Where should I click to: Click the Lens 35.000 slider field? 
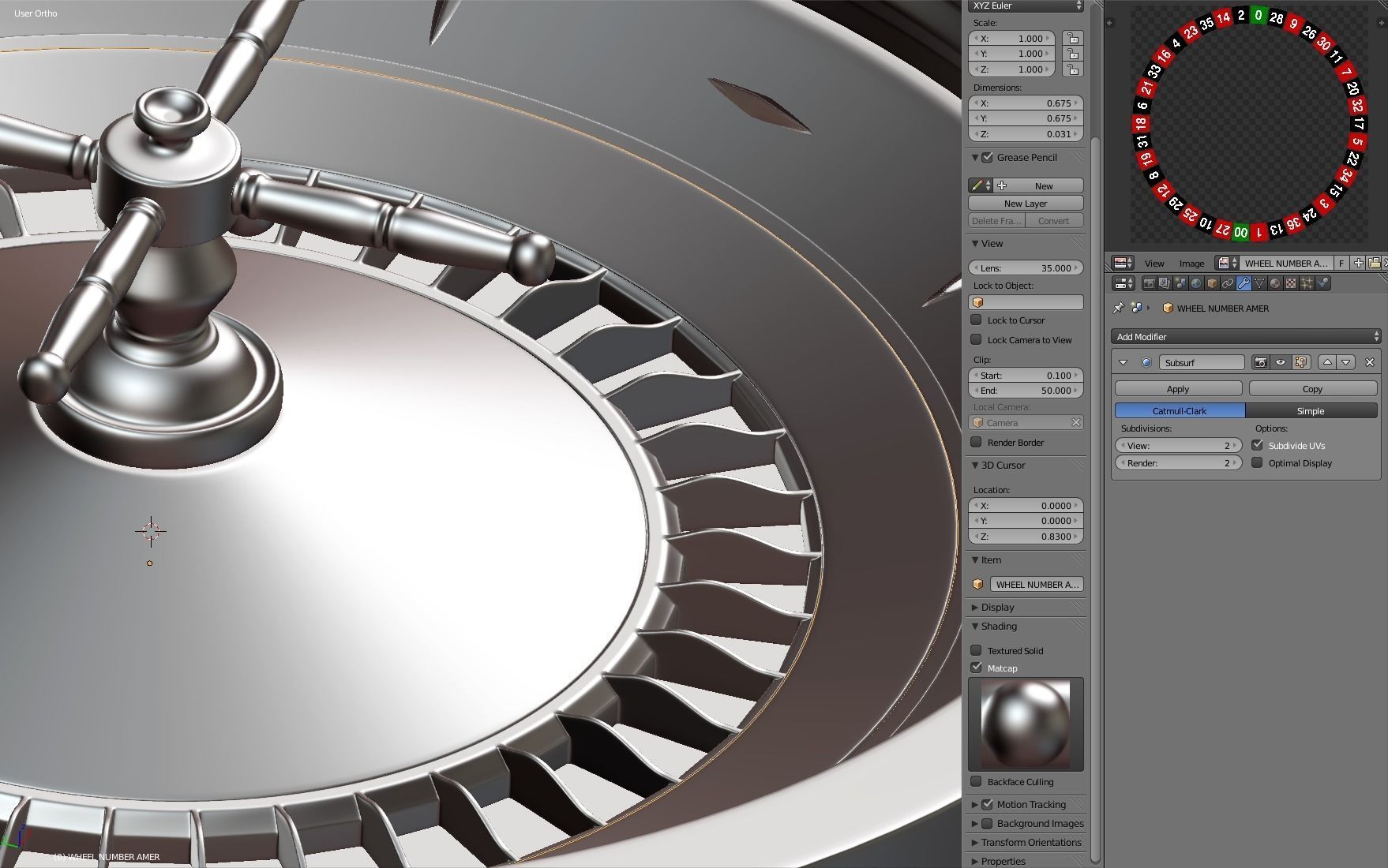1026,268
